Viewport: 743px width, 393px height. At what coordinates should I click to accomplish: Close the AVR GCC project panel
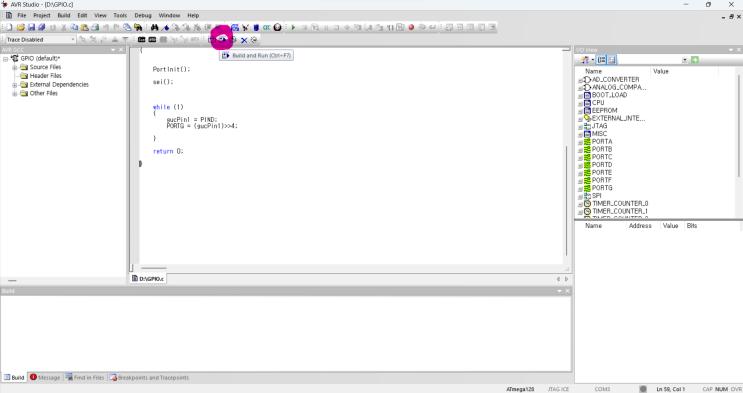(x=121, y=50)
